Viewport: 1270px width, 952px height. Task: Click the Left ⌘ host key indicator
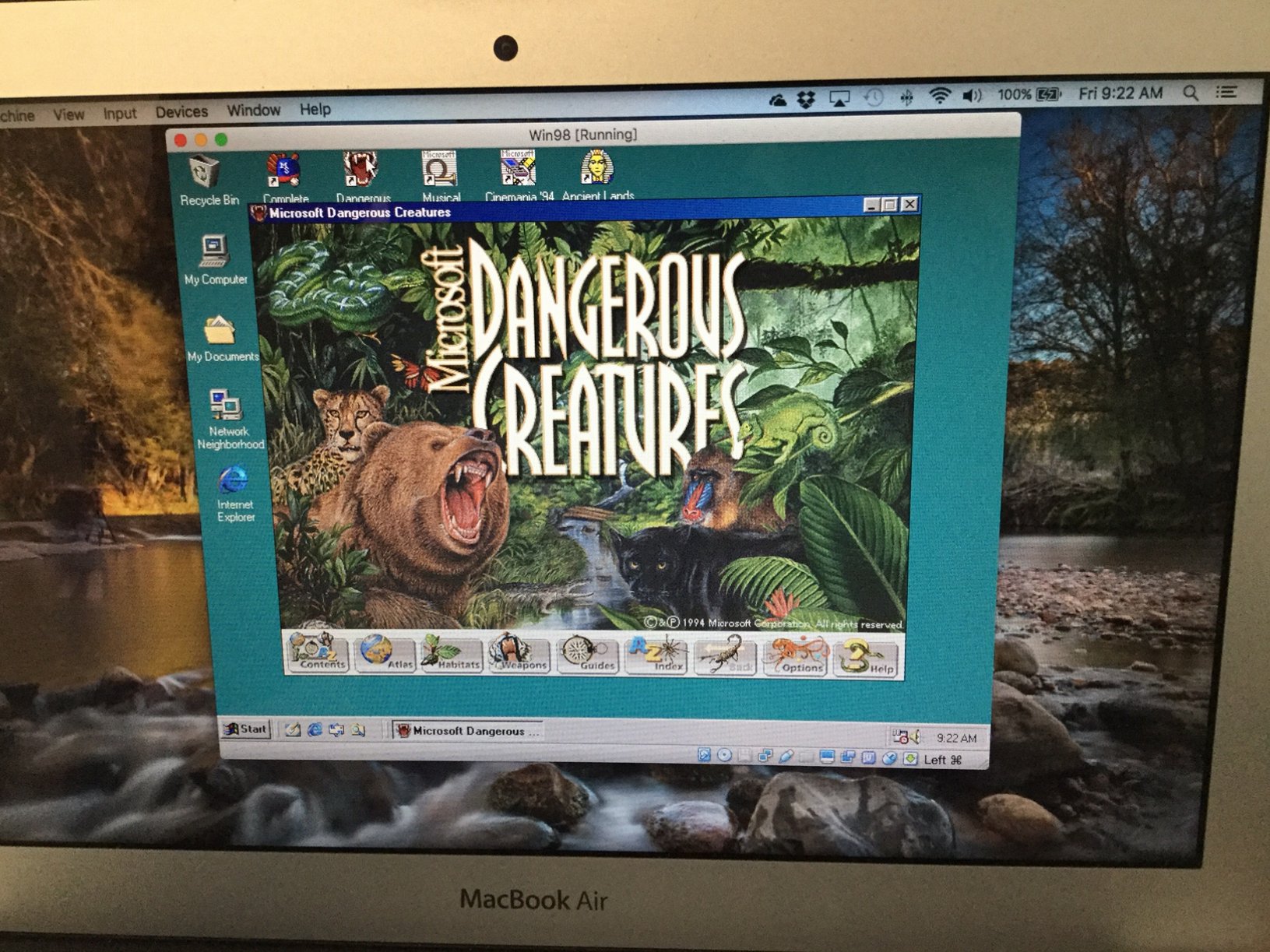[943, 760]
